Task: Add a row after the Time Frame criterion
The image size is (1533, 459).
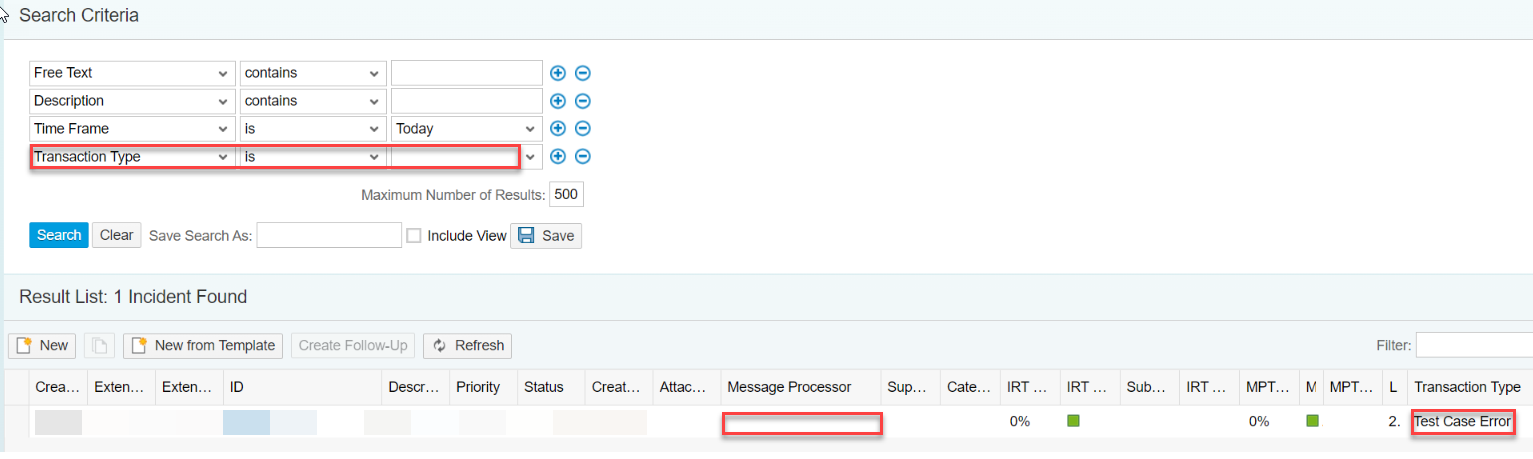Action: (x=558, y=129)
